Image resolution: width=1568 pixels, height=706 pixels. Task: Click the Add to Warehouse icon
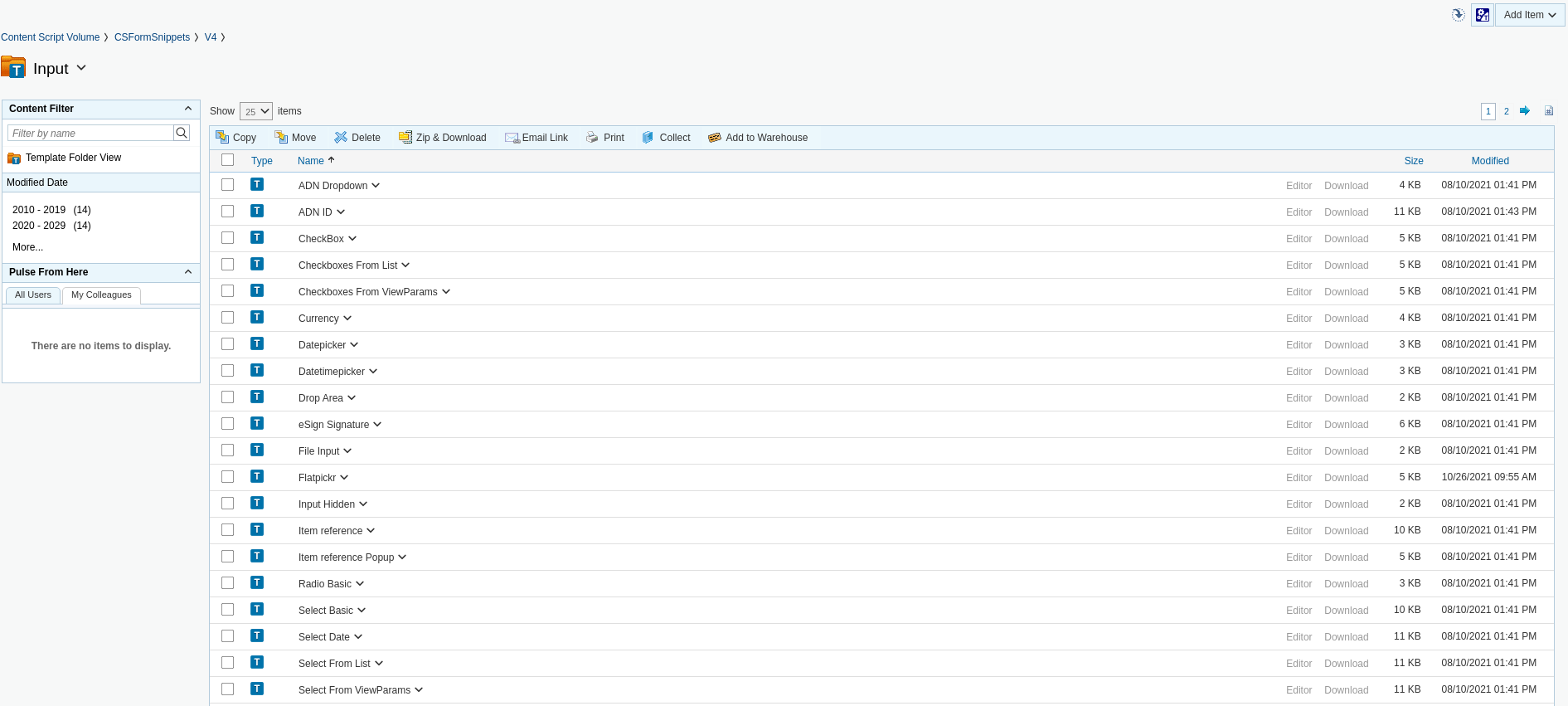pyautogui.click(x=715, y=138)
